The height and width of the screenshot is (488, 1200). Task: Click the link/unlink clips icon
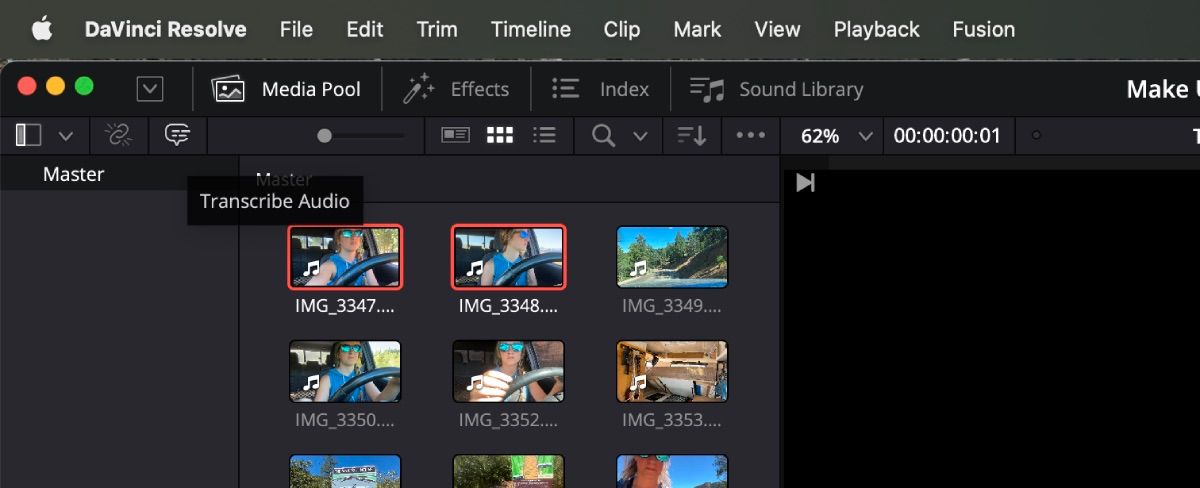click(x=118, y=135)
